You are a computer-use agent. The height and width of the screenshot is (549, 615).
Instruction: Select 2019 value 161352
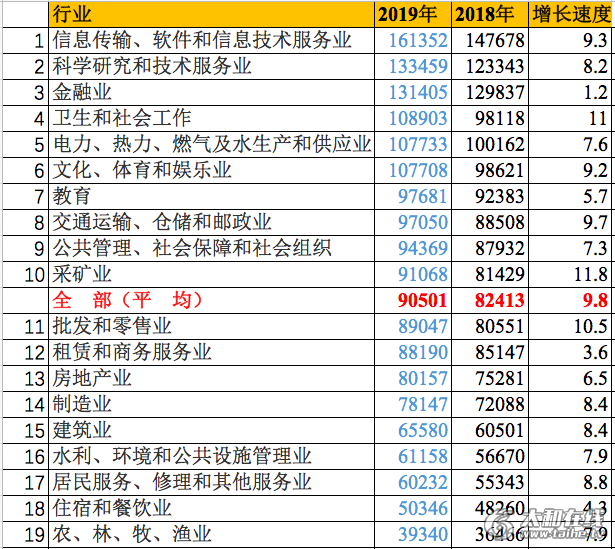(x=413, y=40)
